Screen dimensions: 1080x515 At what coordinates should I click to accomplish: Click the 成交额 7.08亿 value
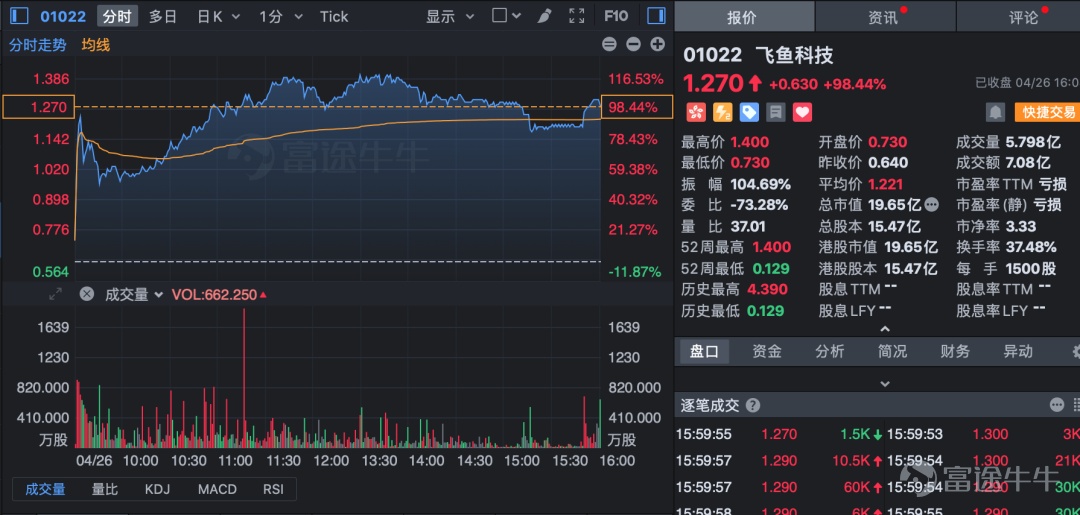click(x=1028, y=163)
